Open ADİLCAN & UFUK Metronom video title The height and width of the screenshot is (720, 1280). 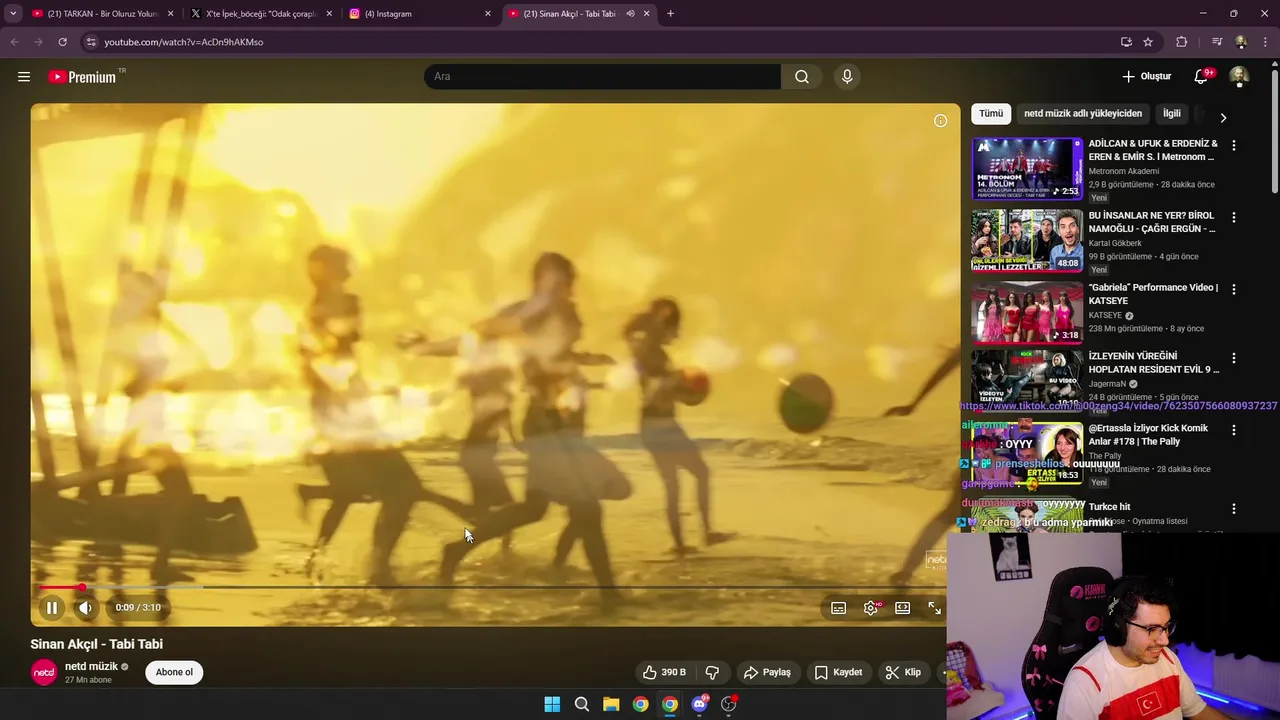(x=1153, y=150)
